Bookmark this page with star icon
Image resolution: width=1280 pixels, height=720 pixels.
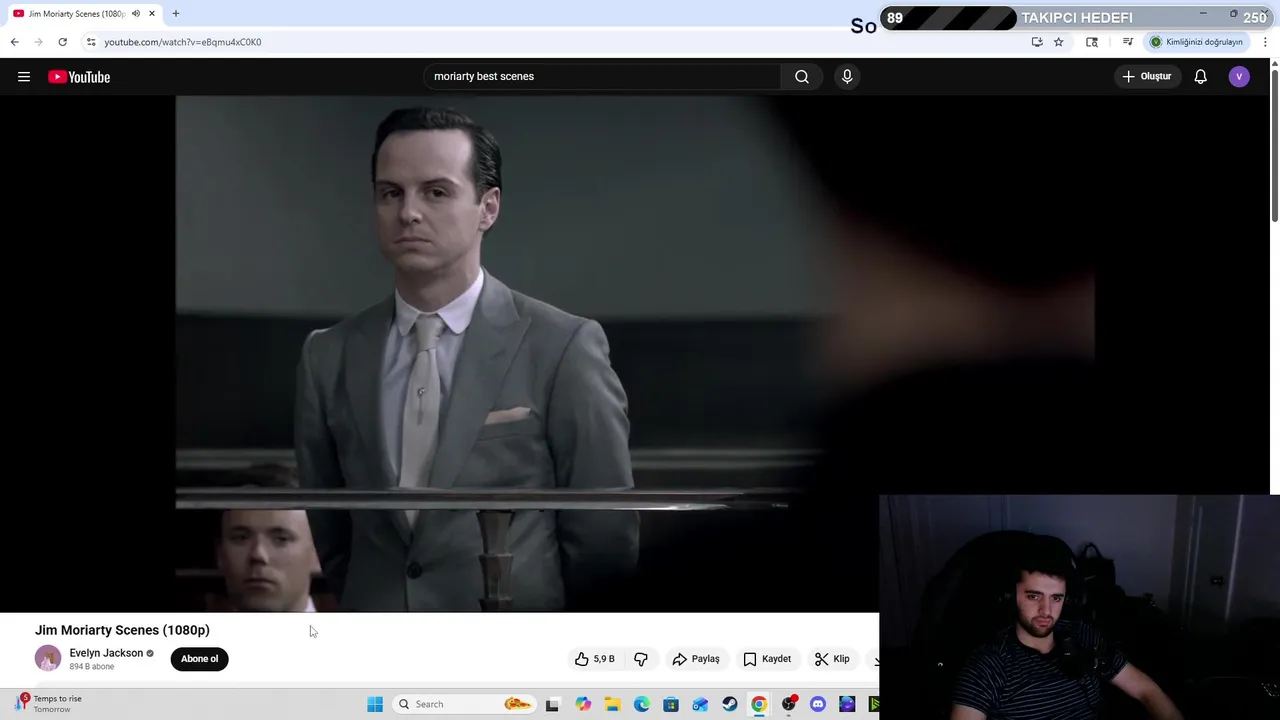point(1058,42)
